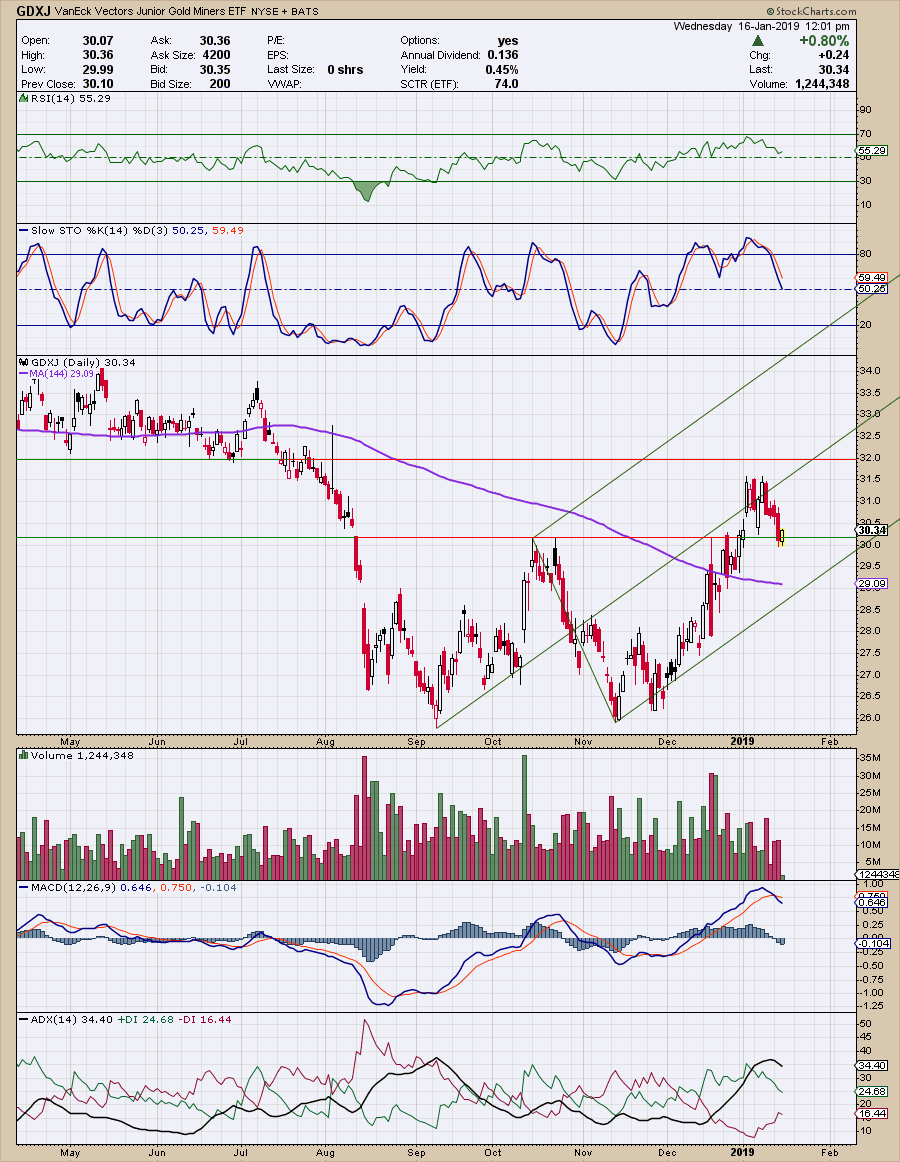This screenshot has width=900, height=1162.
Task: Click the RSI current value tag 55.29
Action: [x=872, y=150]
